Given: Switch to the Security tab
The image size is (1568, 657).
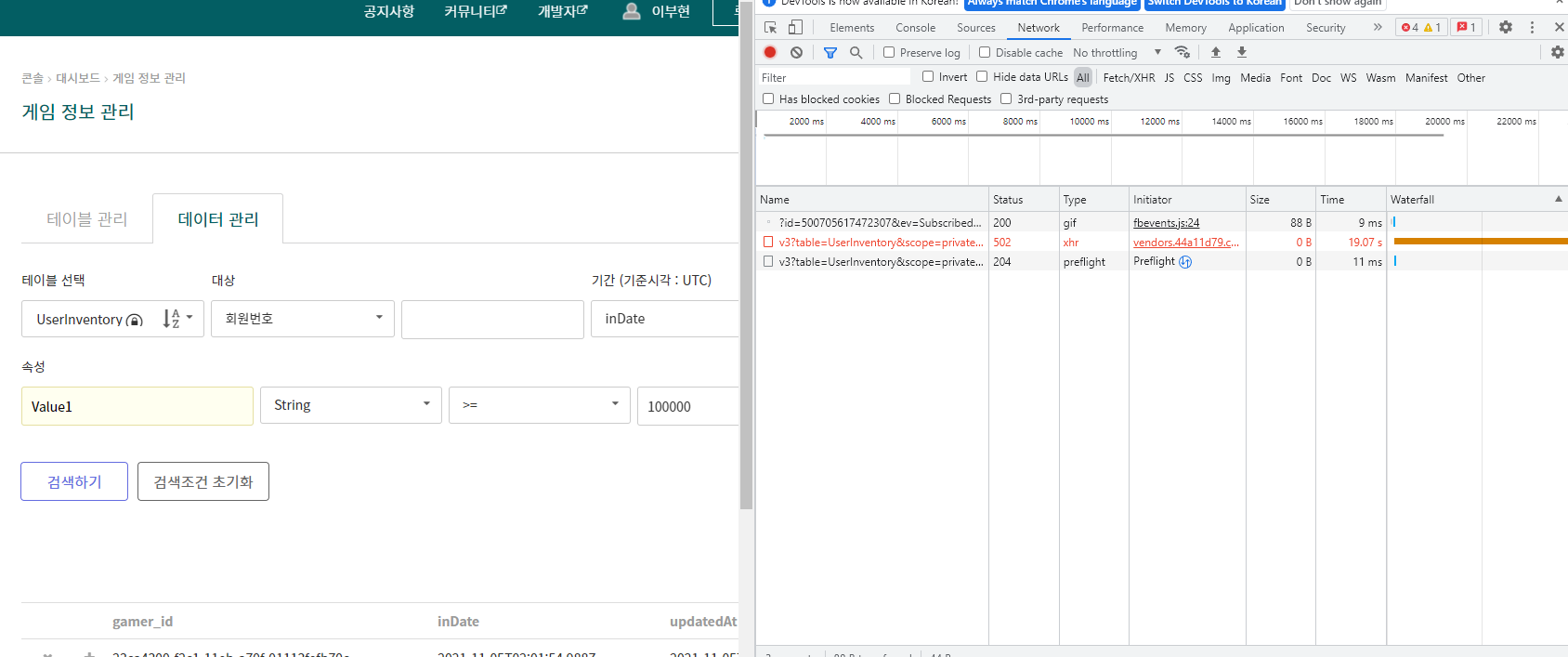Looking at the screenshot, I should pyautogui.click(x=1326, y=28).
